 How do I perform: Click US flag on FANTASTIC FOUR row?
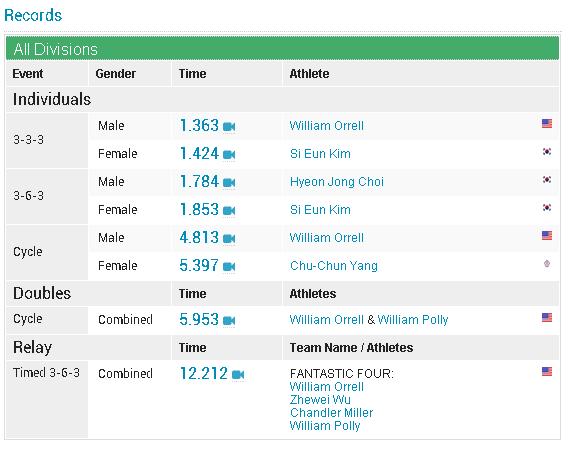pos(547,371)
